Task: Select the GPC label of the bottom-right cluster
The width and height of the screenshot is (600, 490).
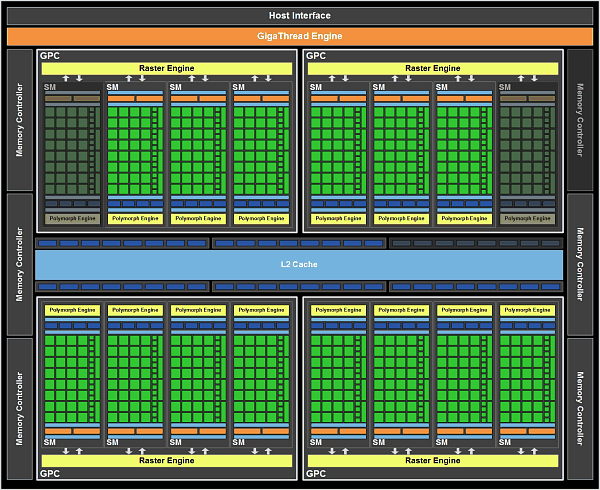Action: tap(316, 474)
